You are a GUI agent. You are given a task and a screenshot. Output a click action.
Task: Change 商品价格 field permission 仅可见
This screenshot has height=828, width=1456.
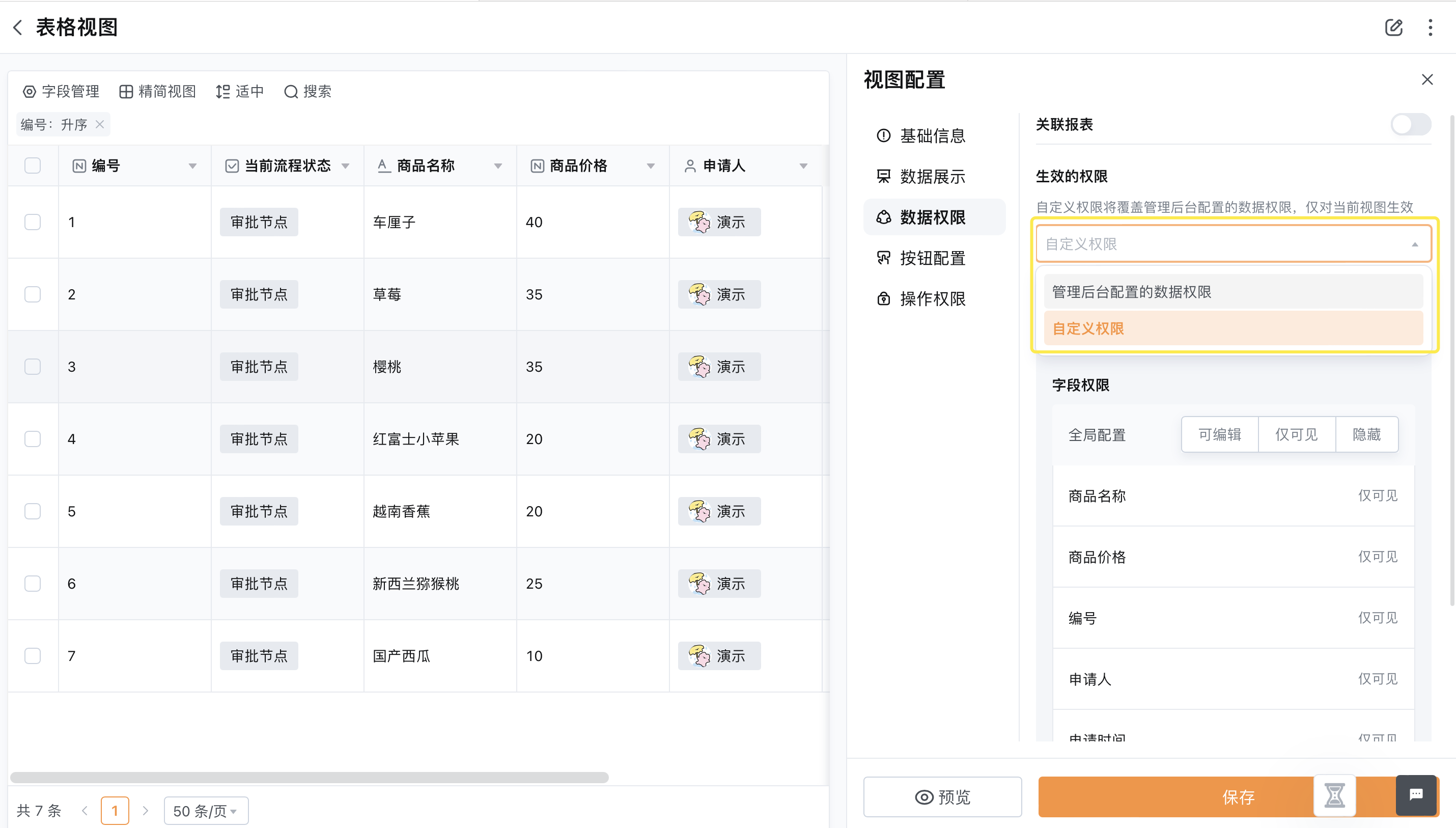[x=1378, y=557]
